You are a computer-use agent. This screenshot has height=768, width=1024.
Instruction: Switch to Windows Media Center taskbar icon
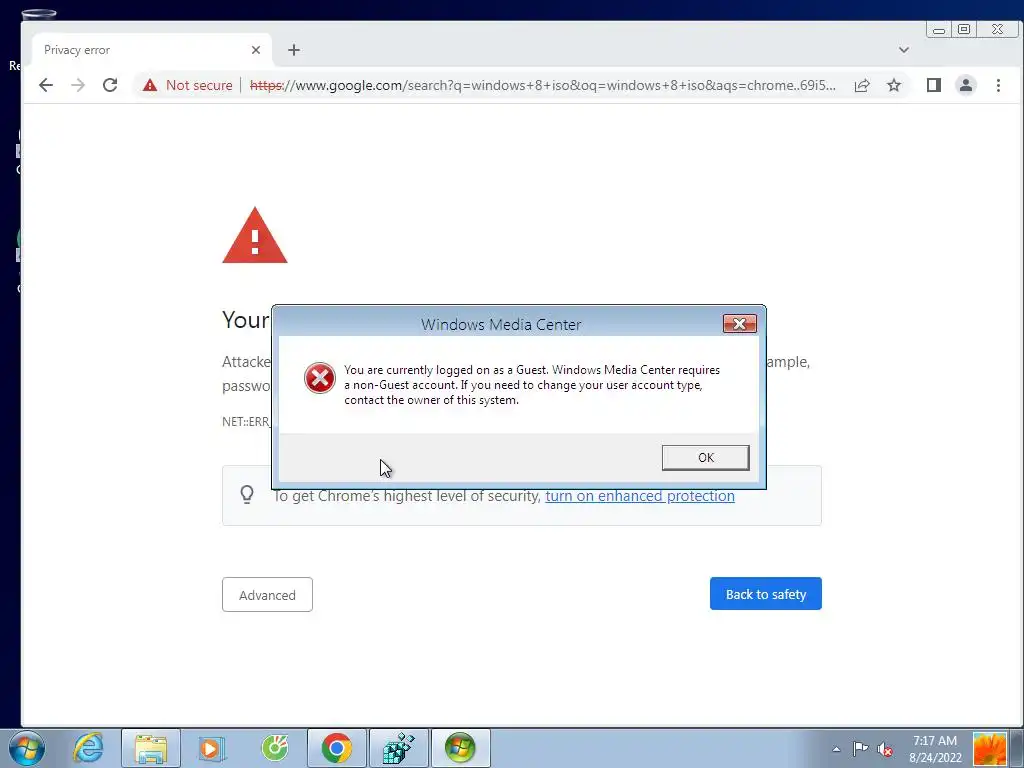[x=460, y=748]
